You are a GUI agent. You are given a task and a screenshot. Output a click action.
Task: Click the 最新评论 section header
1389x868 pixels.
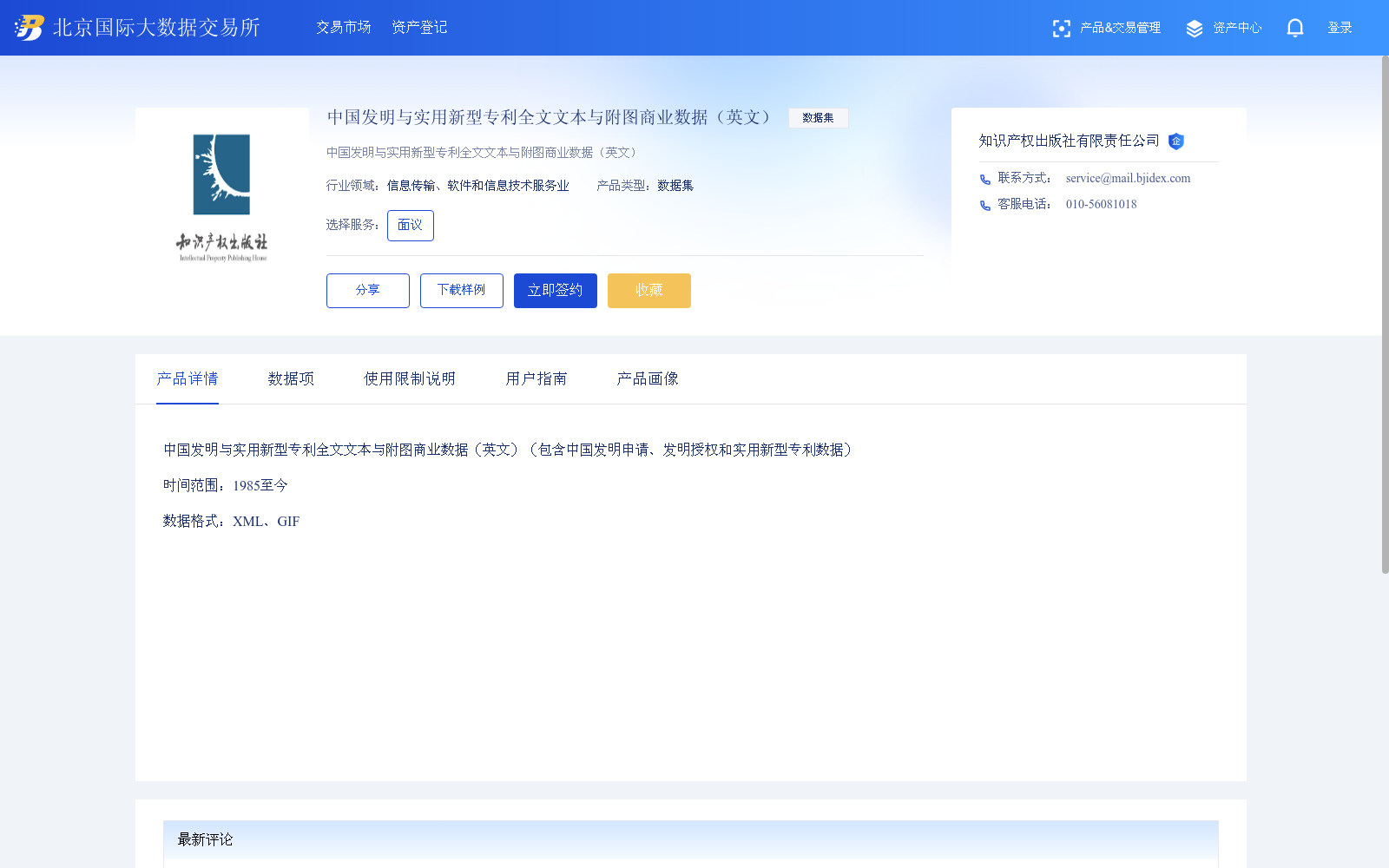691,839
